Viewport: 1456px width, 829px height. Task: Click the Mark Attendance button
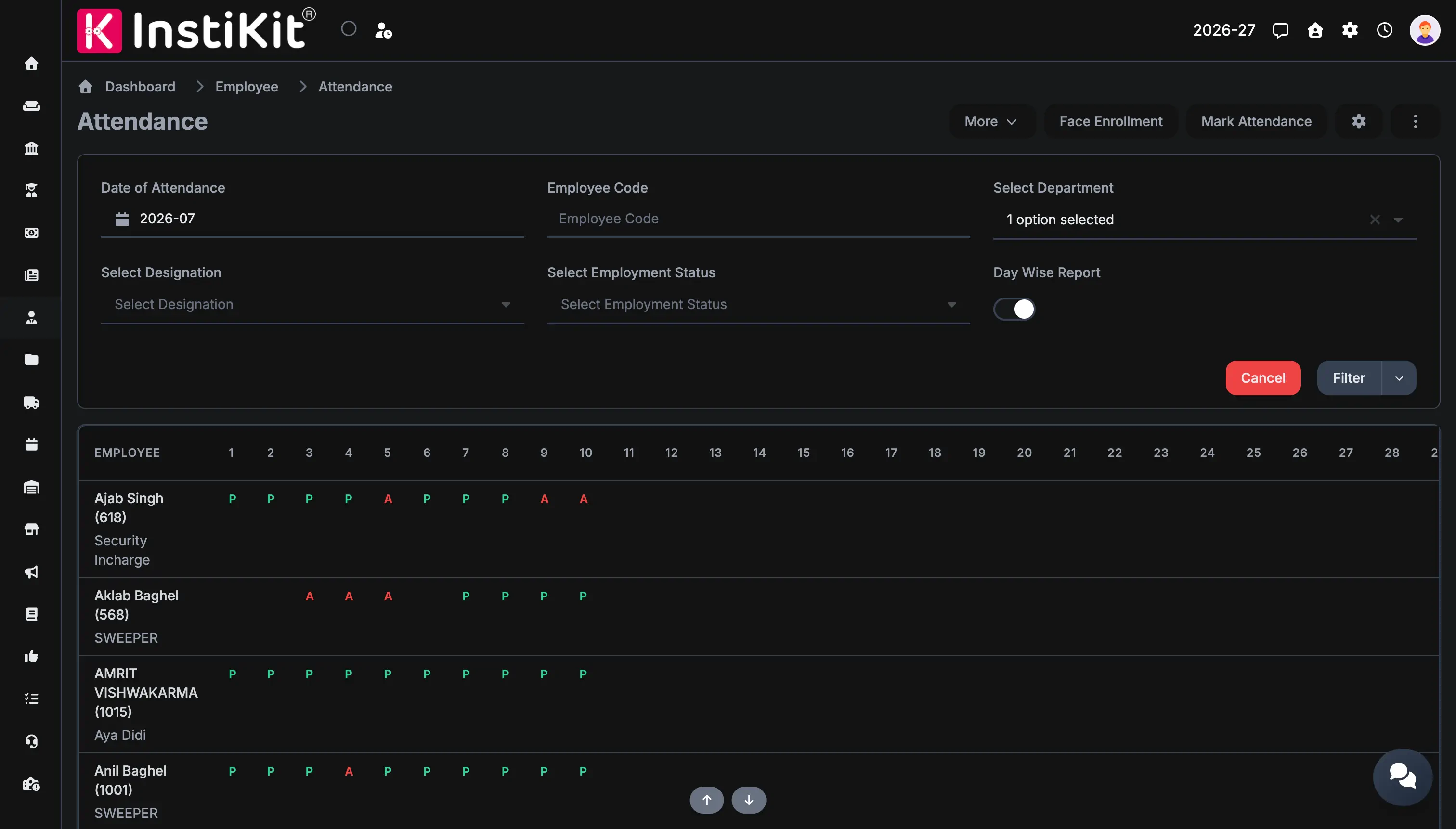[x=1256, y=121]
